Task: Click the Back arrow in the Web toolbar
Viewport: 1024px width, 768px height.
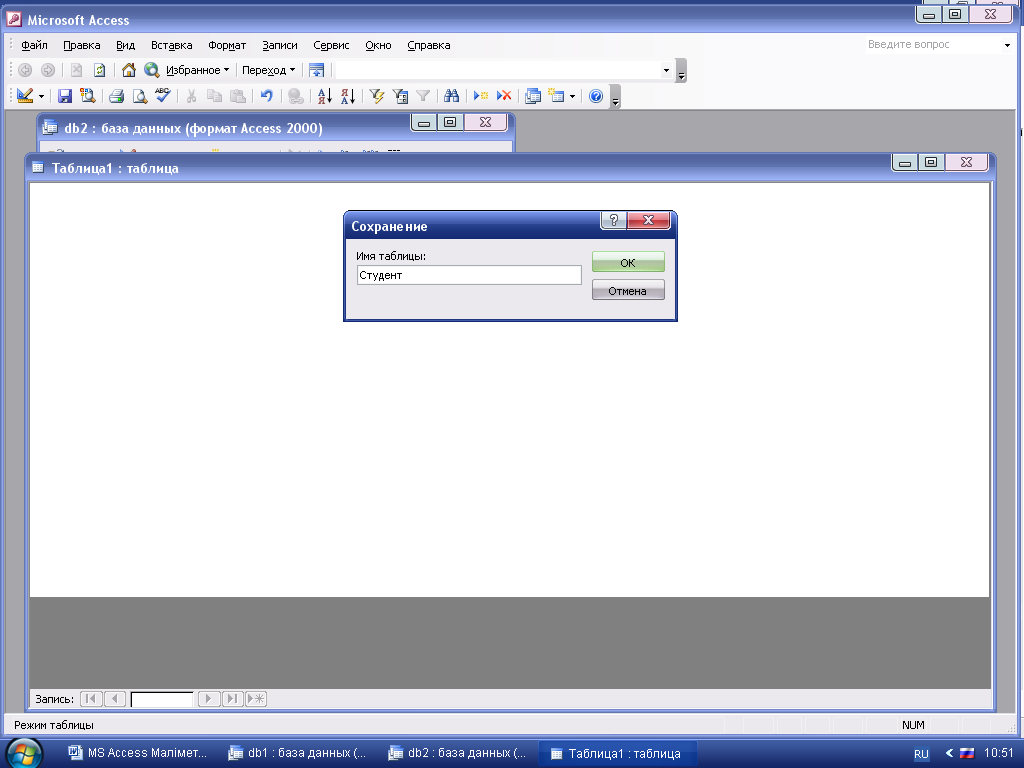Action: (25, 70)
